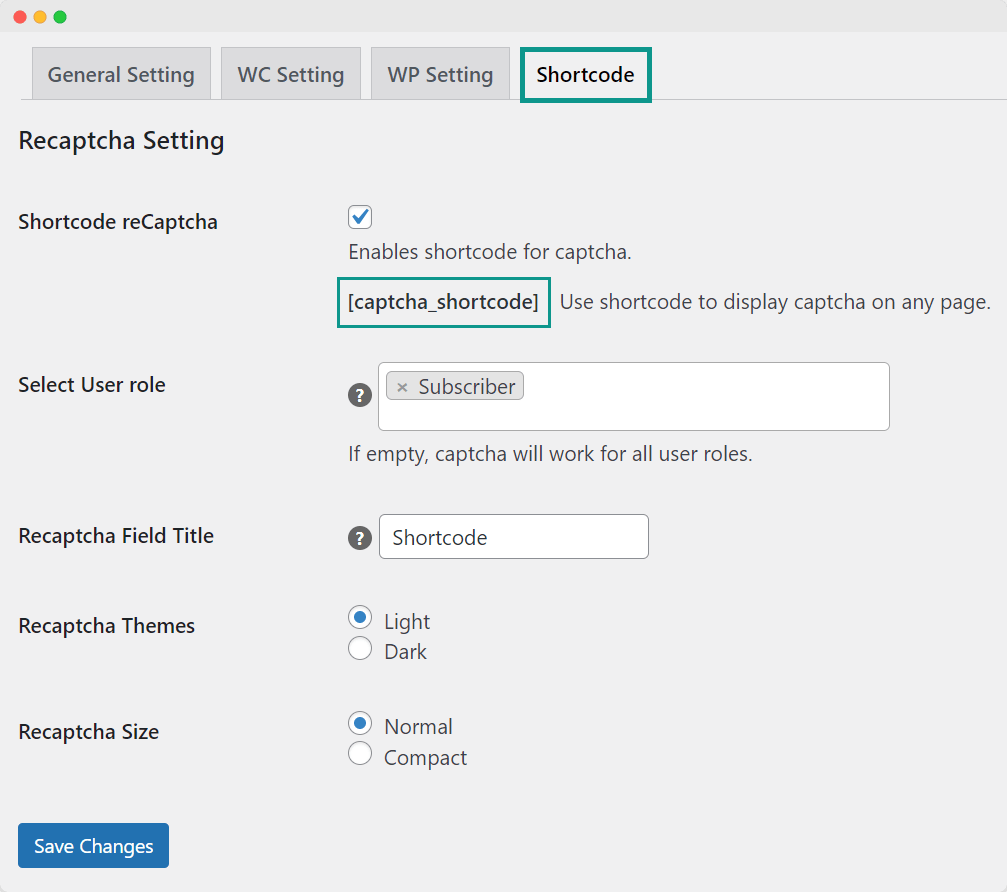Select the Light theme radio button
Viewport: 1007px width, 892px height.
(360, 616)
